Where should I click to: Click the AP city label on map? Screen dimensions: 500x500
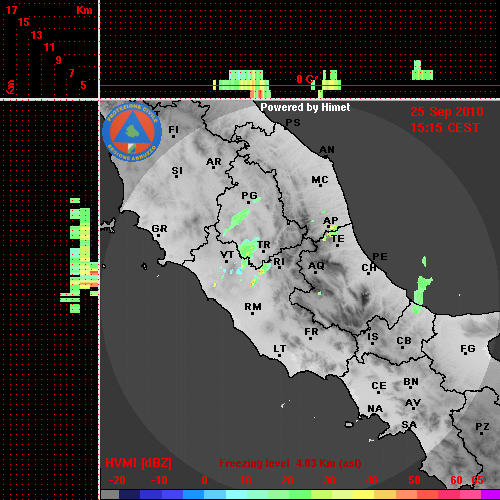[331, 220]
